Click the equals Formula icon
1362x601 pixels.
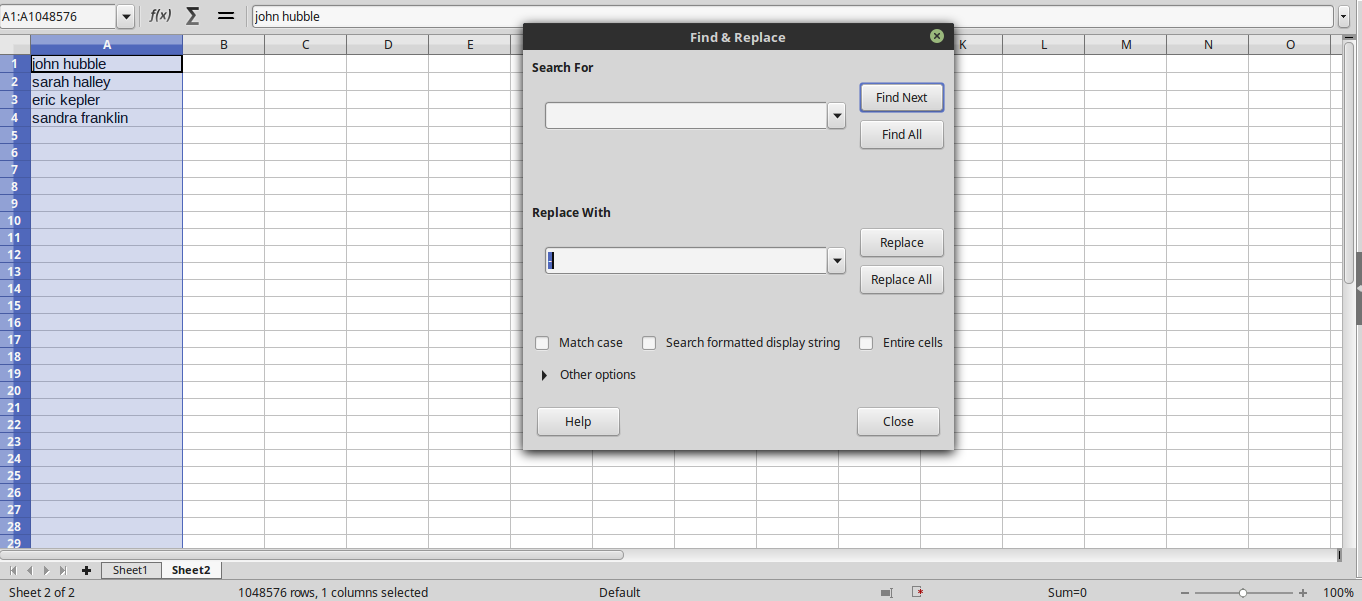pyautogui.click(x=226, y=16)
